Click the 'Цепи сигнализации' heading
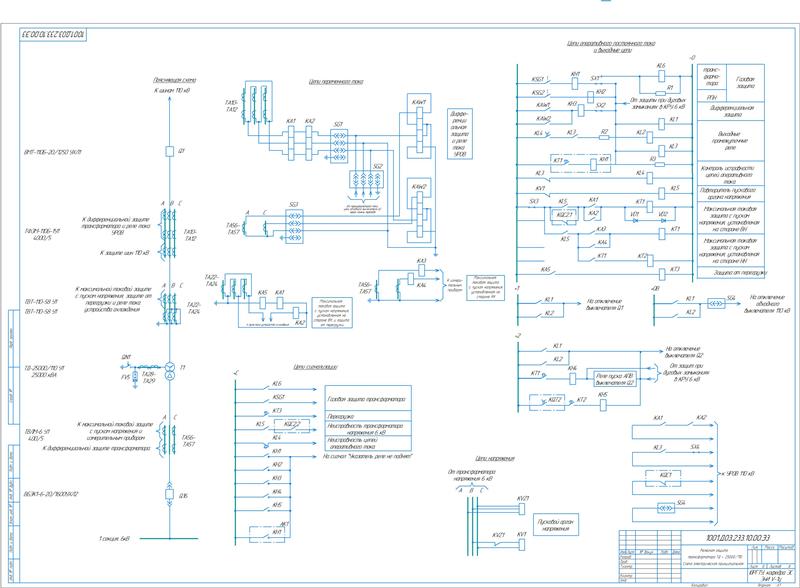Viewport: 800px width, 588px height. 315,366
